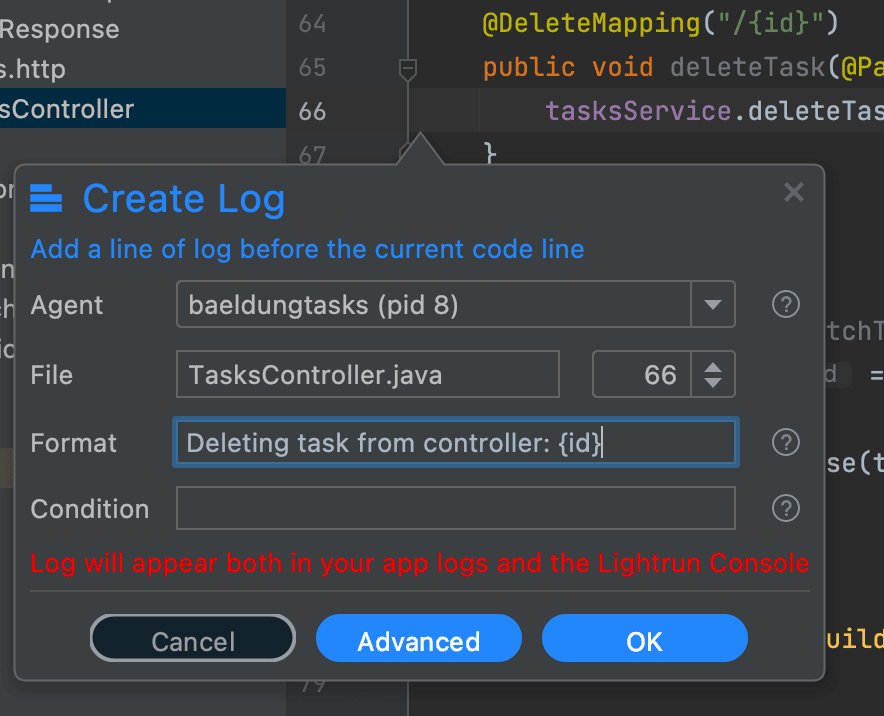Click help icon next to Condition field
The image size is (884, 716).
point(786,508)
